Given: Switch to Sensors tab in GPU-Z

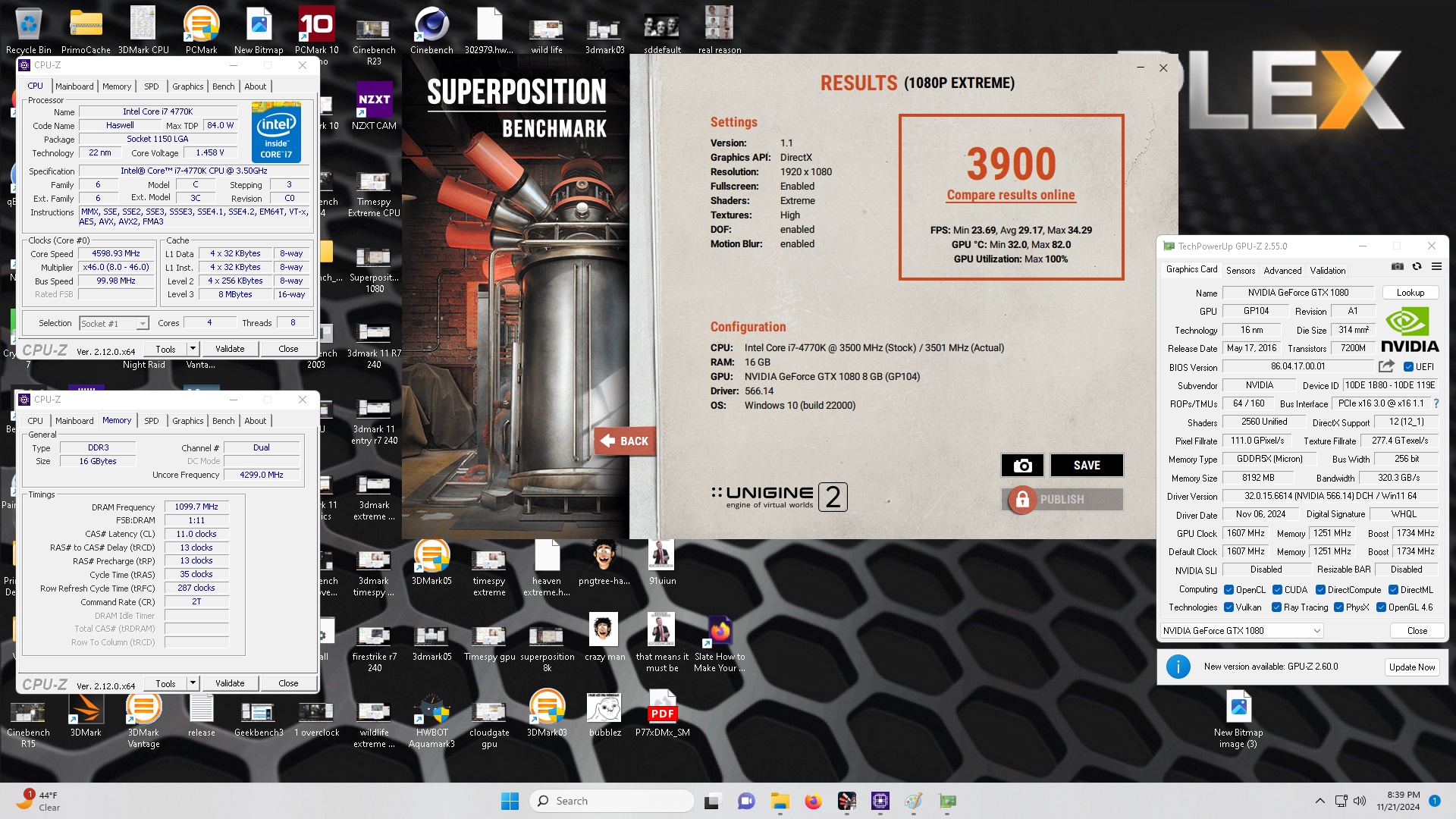Looking at the screenshot, I should 1241,271.
